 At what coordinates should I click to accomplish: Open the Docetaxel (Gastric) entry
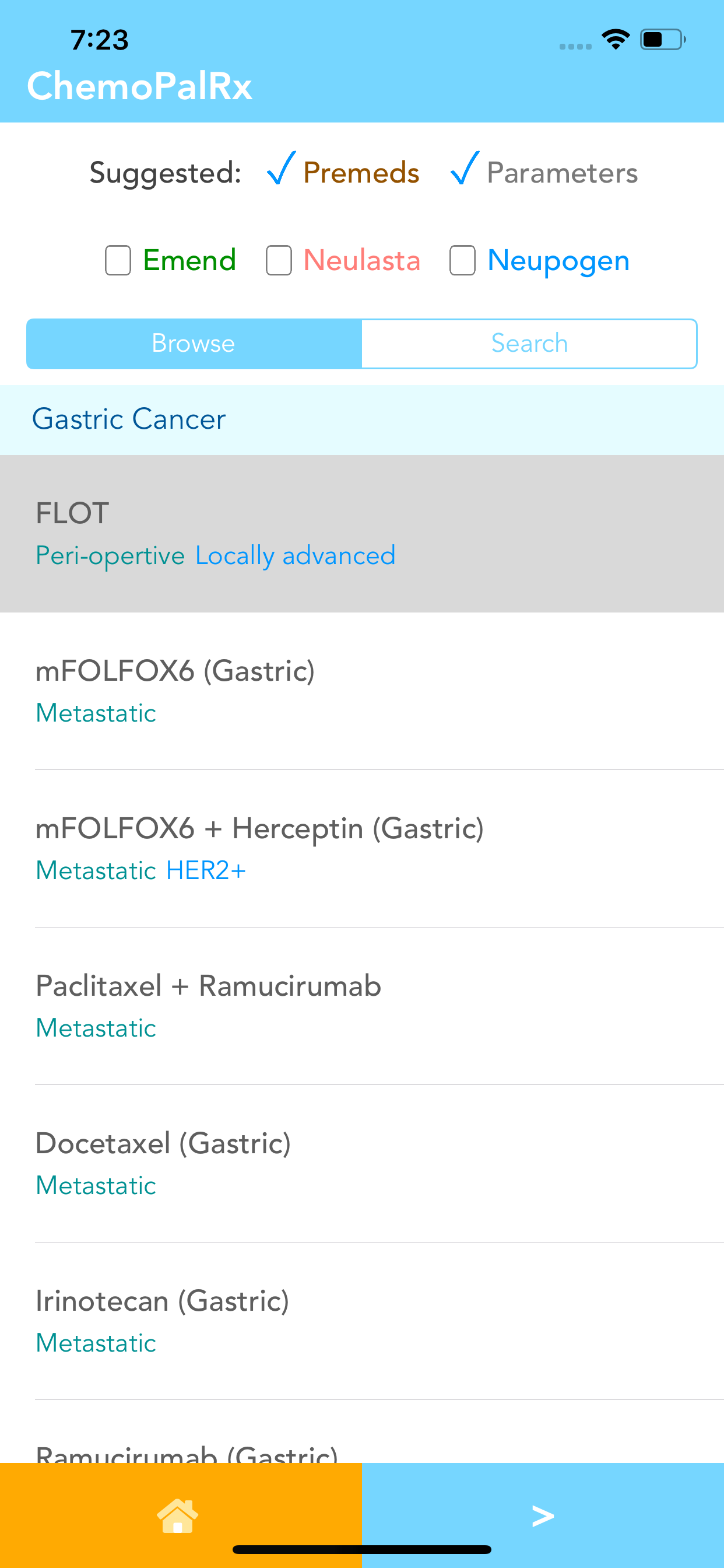click(x=362, y=1164)
